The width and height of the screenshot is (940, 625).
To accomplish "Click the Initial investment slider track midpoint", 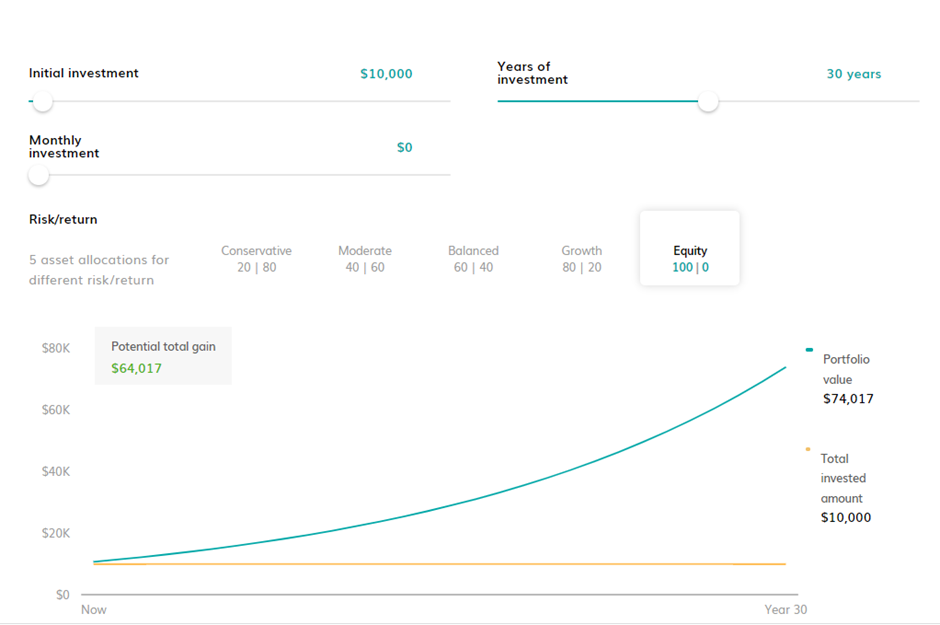I will [x=239, y=101].
